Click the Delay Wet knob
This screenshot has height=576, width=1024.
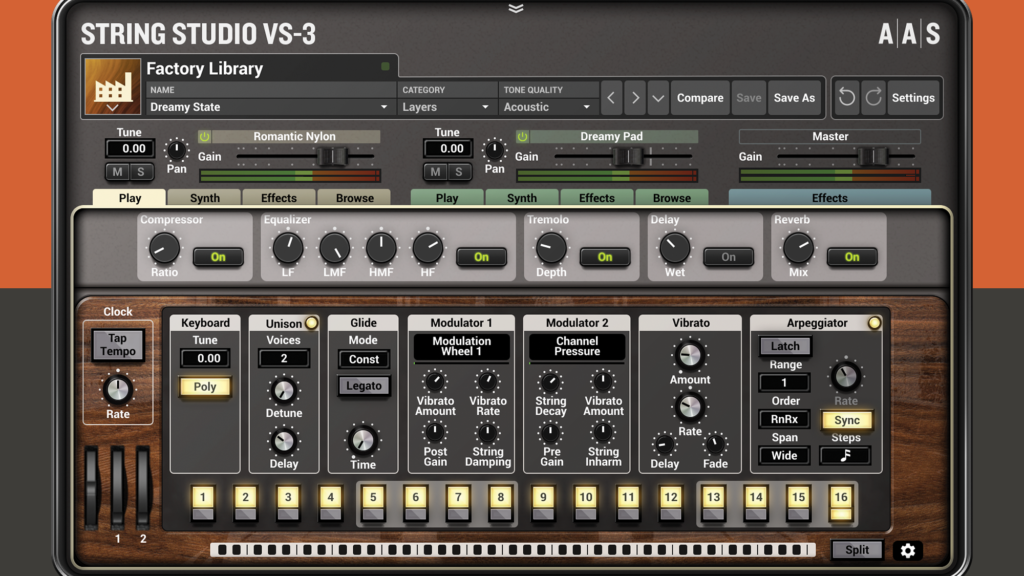pyautogui.click(x=674, y=248)
